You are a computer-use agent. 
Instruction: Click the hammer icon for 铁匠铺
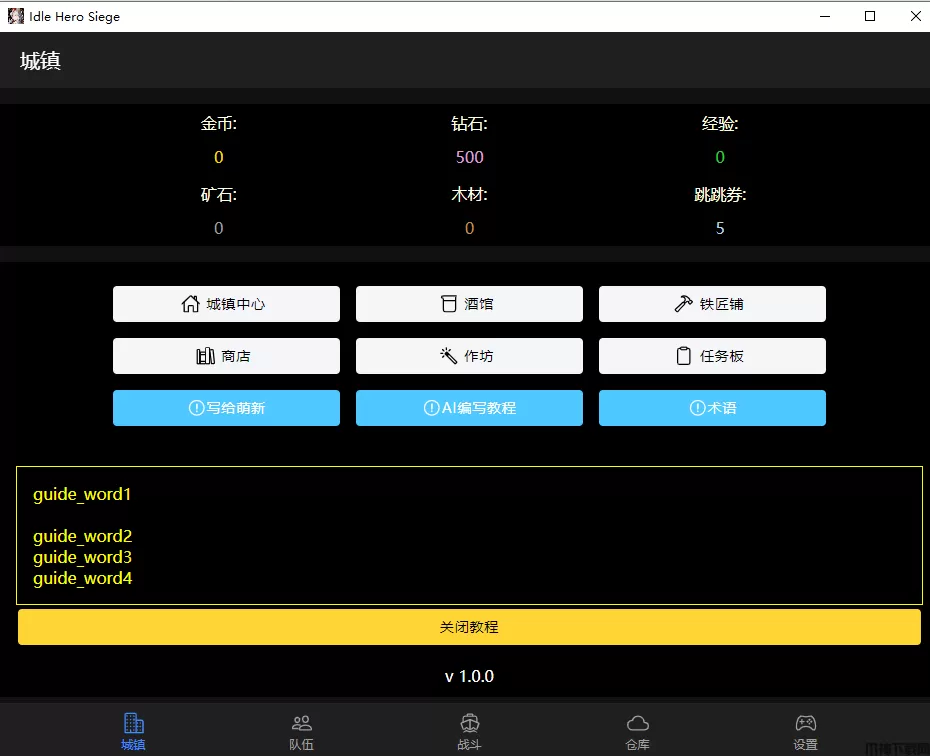(684, 304)
